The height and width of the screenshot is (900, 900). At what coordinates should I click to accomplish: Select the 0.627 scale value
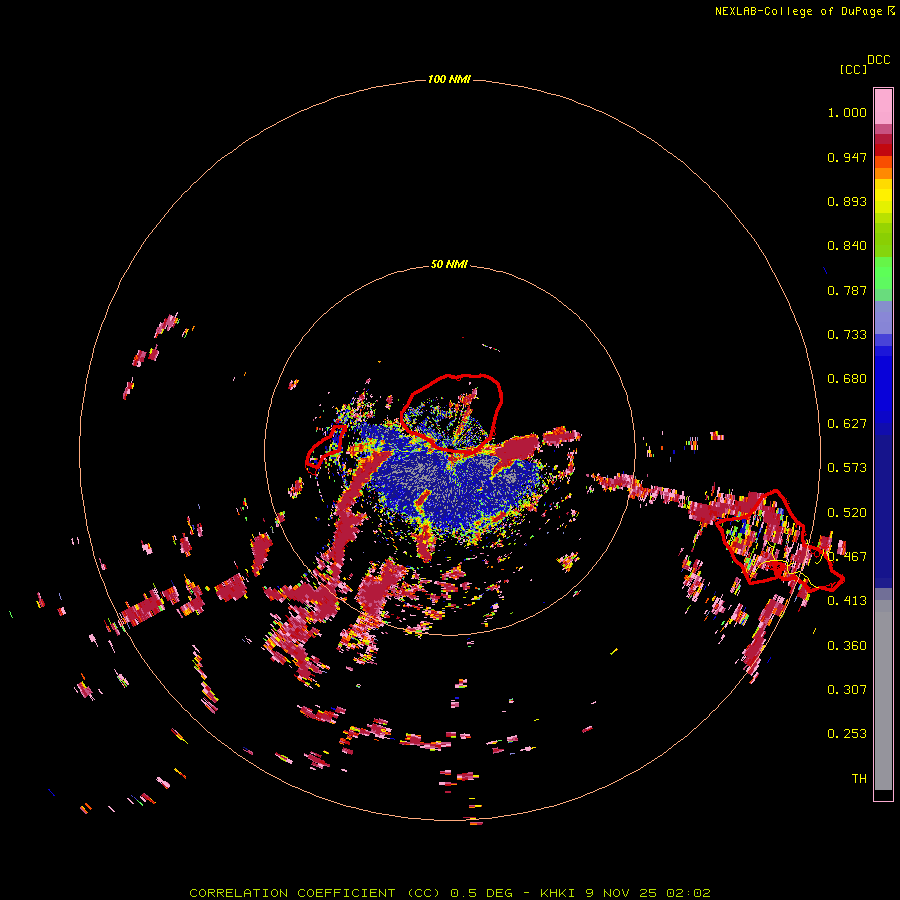pyautogui.click(x=847, y=424)
